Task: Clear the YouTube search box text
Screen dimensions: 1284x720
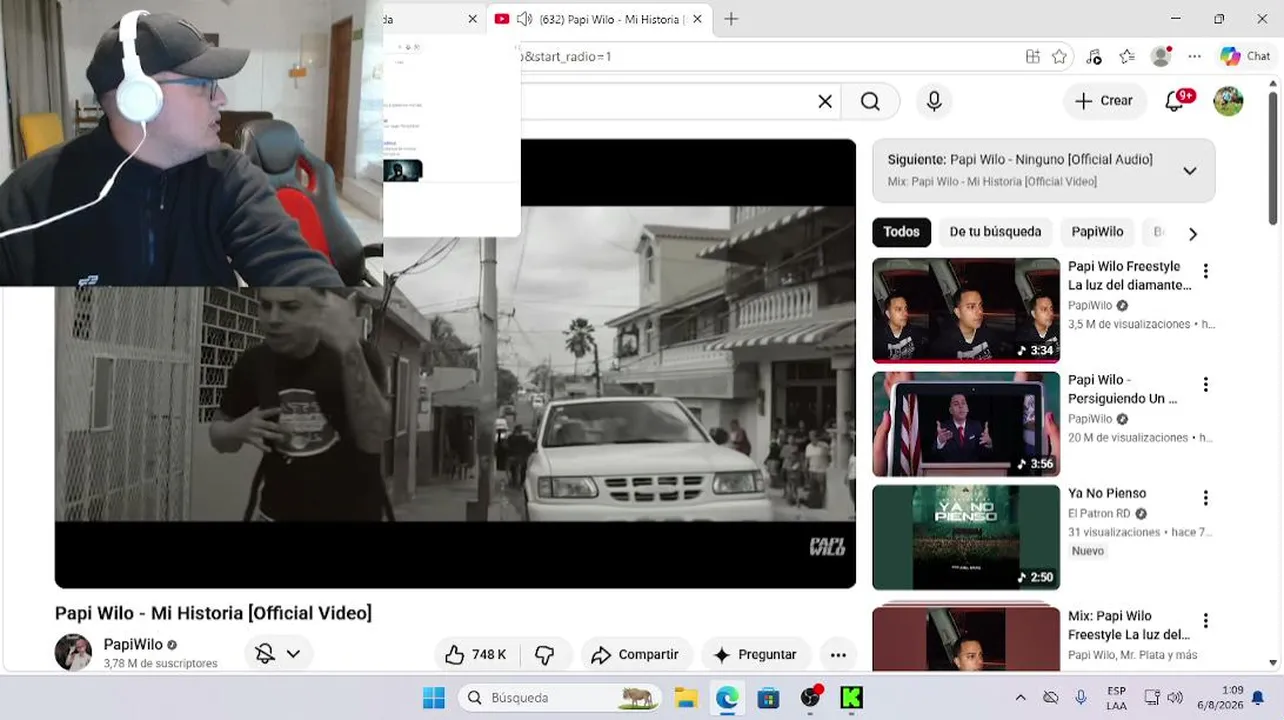Action: [x=825, y=101]
